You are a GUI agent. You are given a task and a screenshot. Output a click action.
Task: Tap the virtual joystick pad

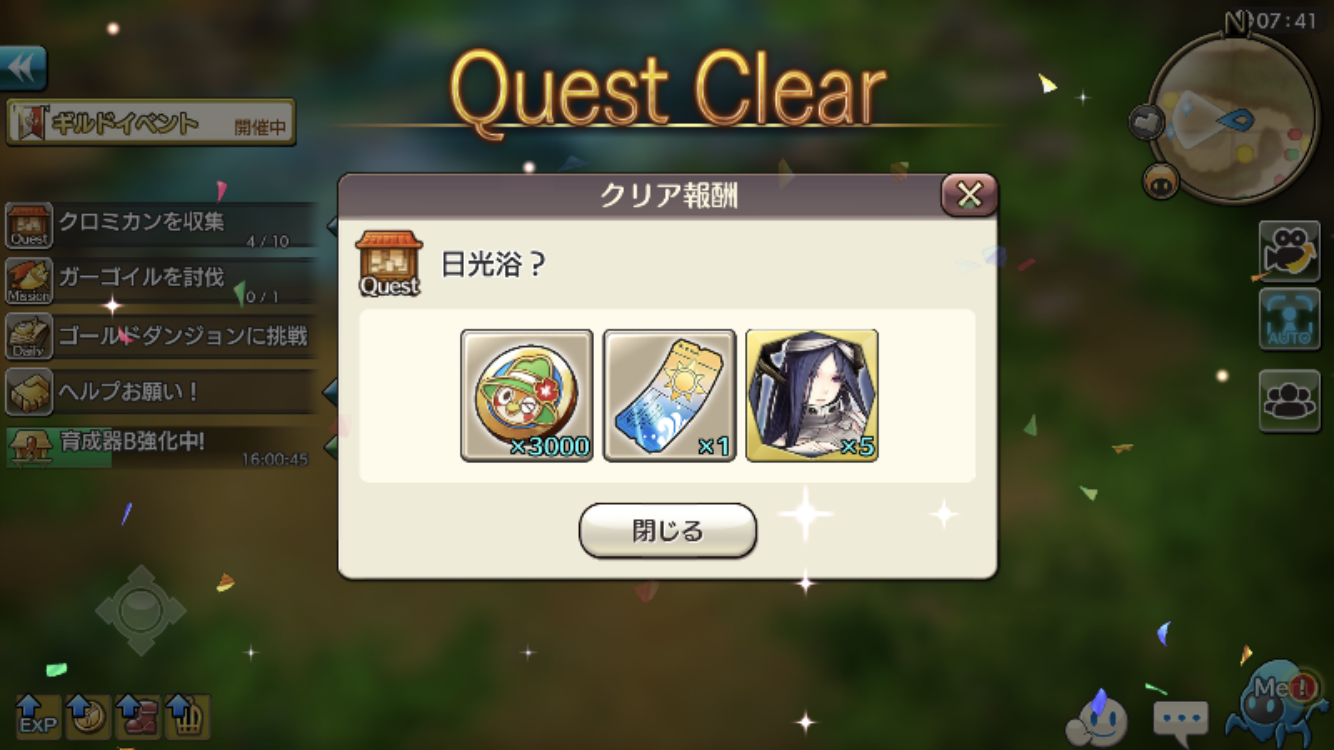141,610
